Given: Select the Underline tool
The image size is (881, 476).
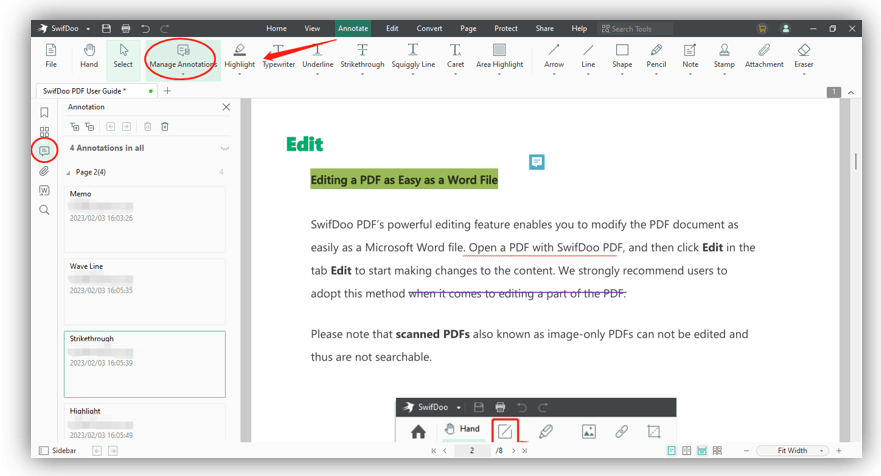Looking at the screenshot, I should coord(317,56).
